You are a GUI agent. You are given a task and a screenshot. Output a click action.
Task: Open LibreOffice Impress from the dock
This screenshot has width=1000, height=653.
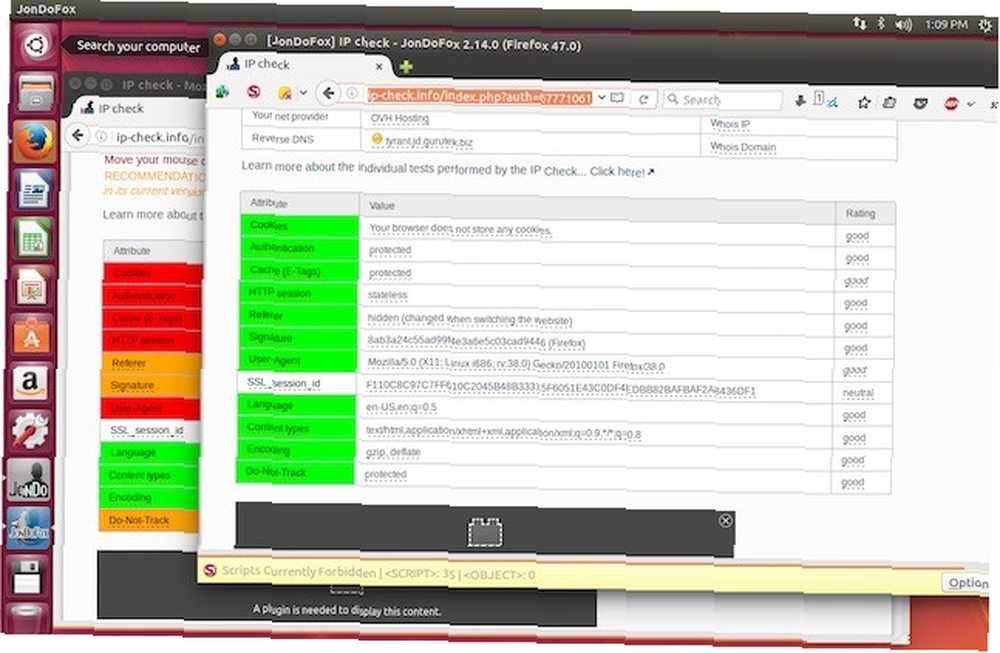(31, 287)
